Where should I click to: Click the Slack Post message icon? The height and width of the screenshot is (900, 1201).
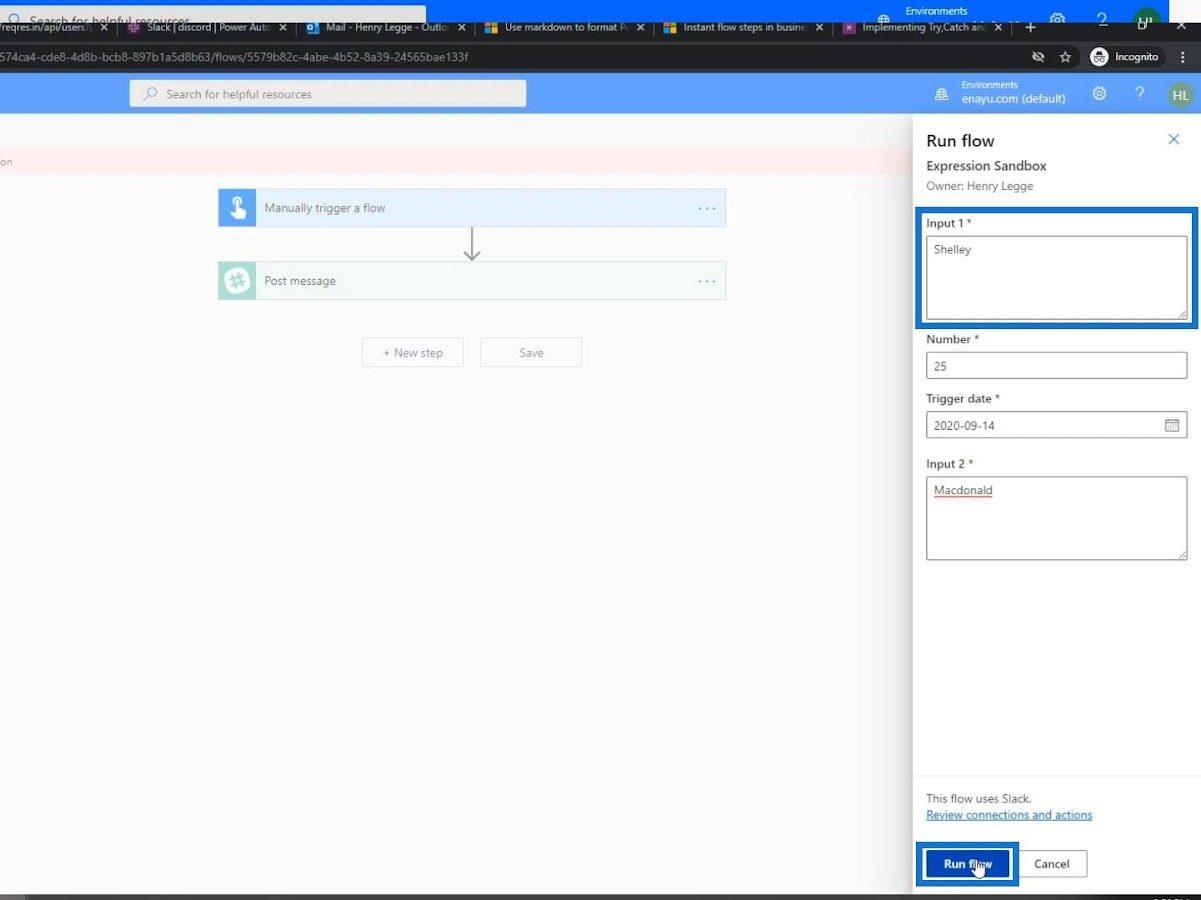(x=237, y=281)
